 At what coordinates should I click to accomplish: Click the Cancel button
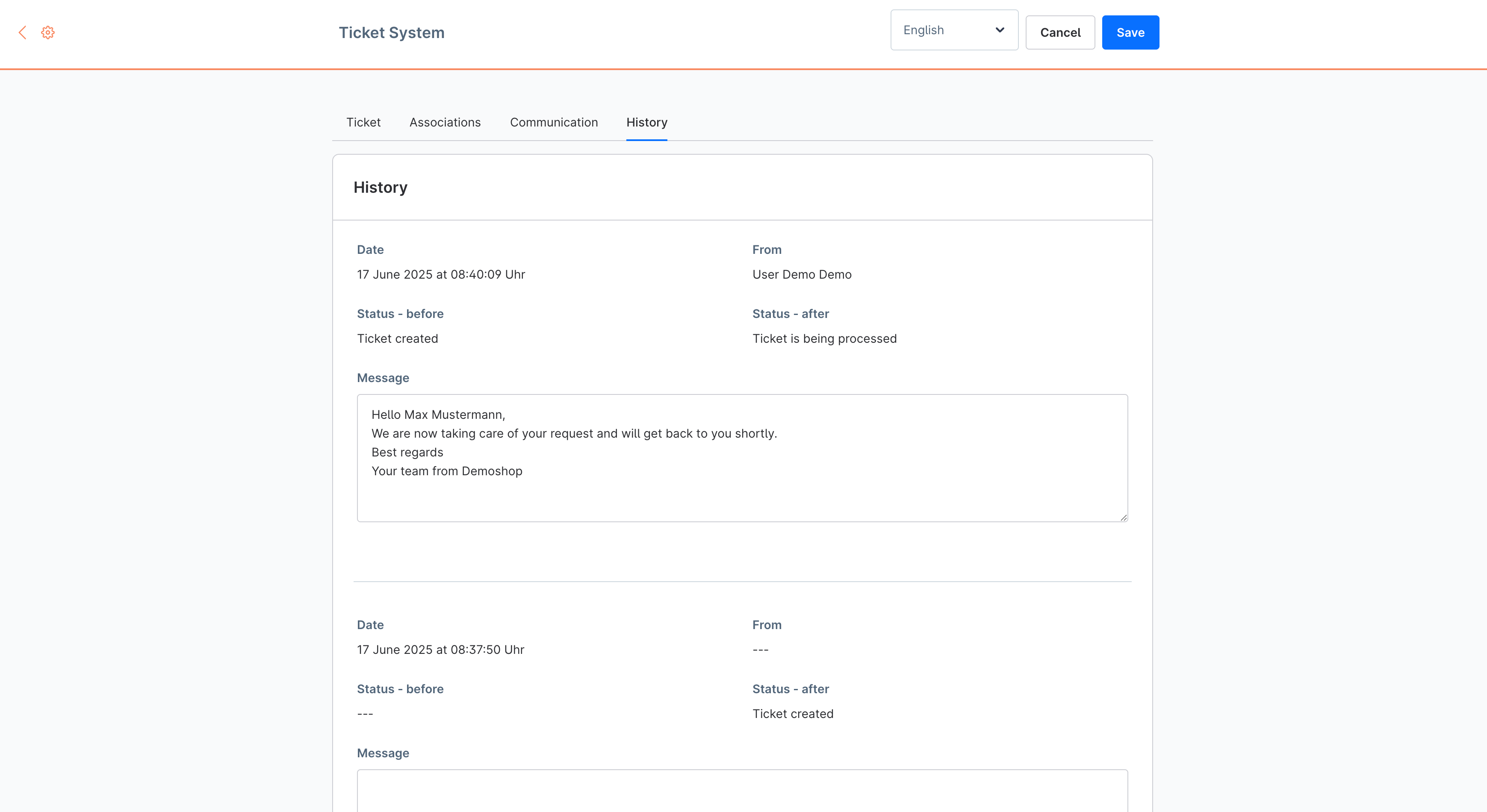coord(1060,32)
